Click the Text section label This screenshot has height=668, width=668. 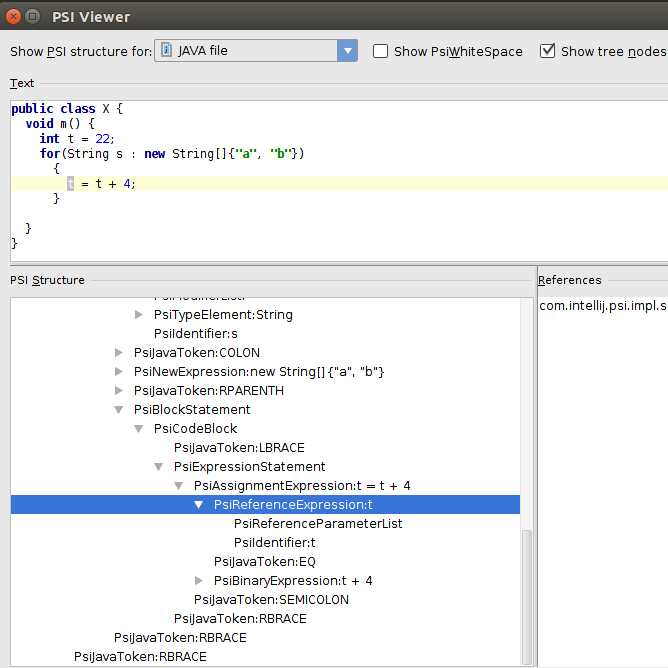(x=22, y=83)
